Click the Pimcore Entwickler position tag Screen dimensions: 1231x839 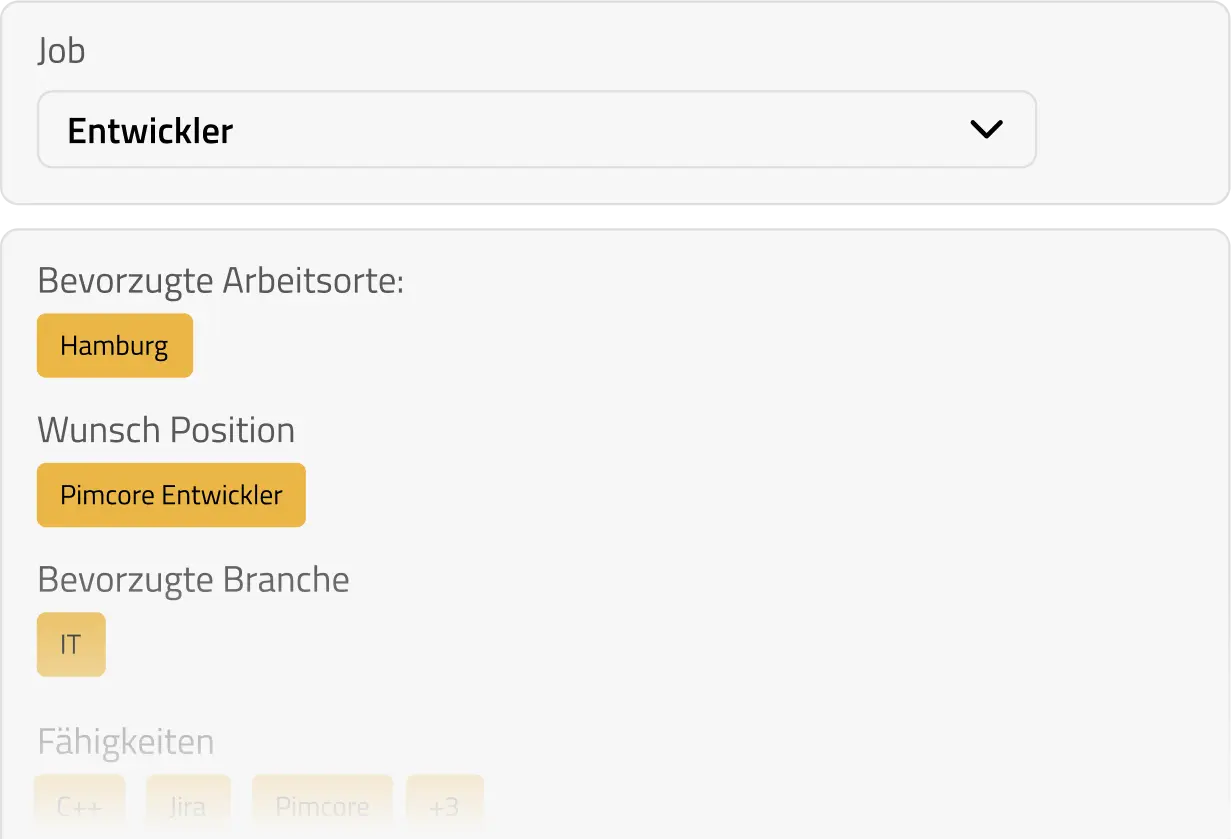tap(171, 495)
